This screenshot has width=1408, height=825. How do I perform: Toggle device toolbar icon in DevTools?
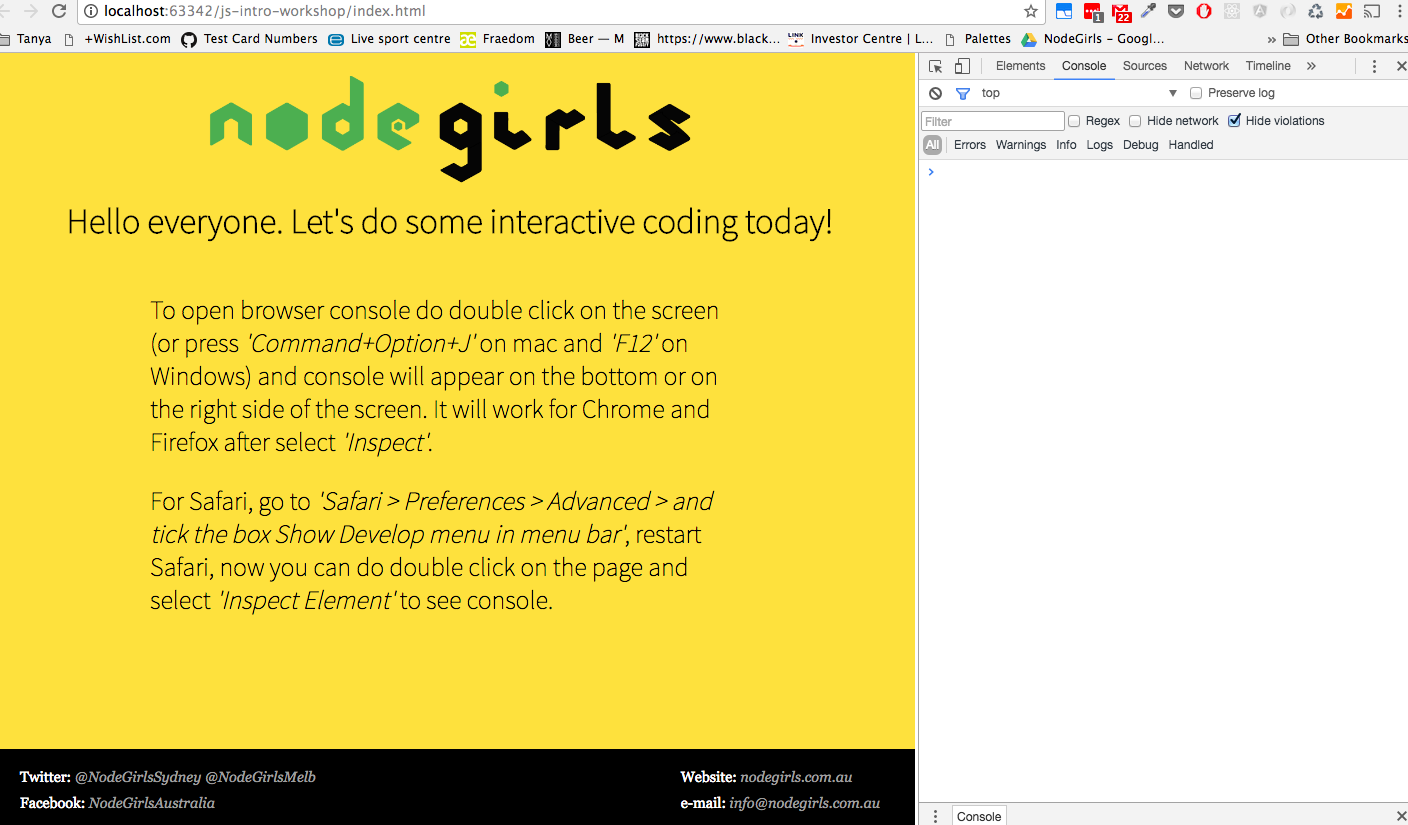coord(962,66)
